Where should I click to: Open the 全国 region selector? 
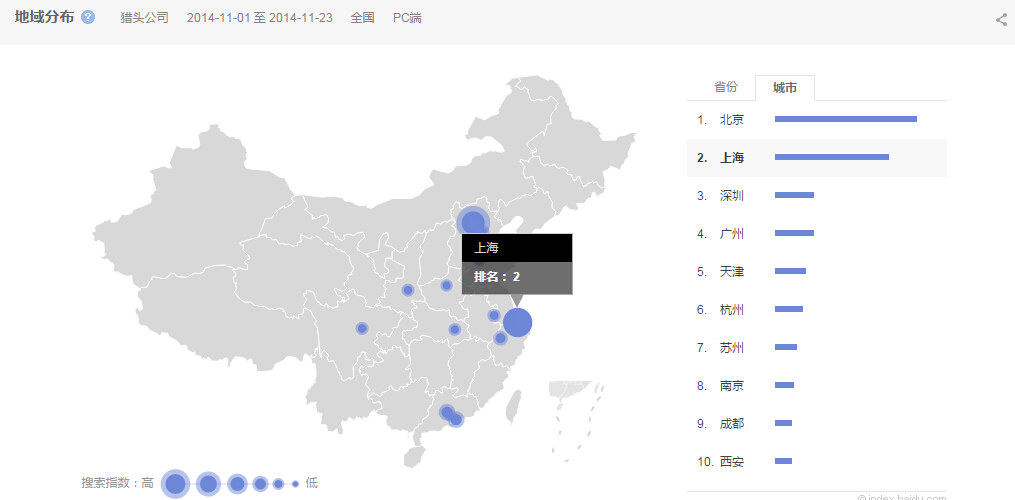[362, 18]
